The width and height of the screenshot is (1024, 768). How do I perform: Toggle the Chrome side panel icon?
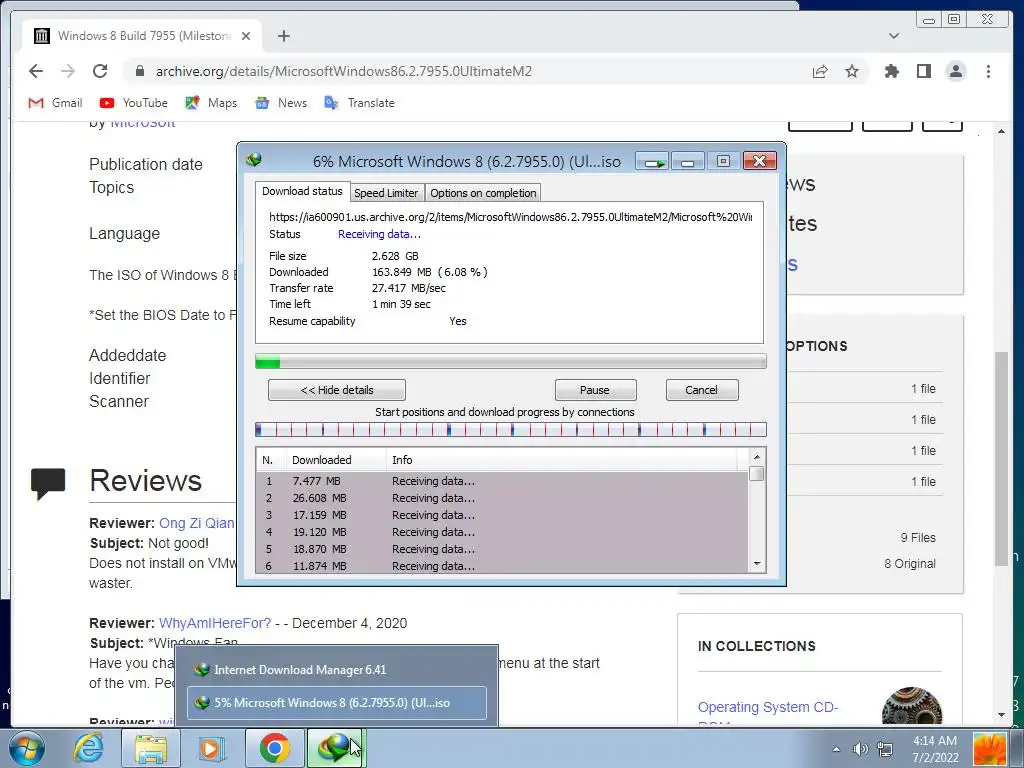click(923, 71)
